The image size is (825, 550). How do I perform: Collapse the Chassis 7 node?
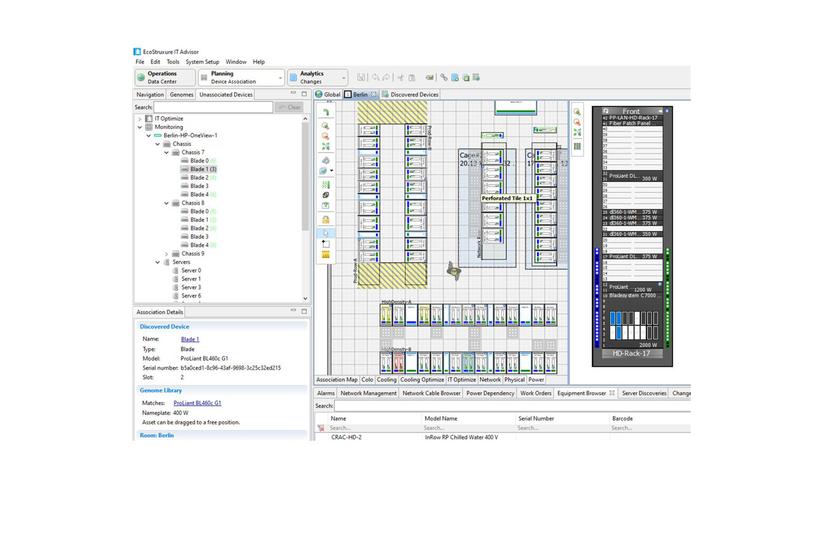coord(167,152)
